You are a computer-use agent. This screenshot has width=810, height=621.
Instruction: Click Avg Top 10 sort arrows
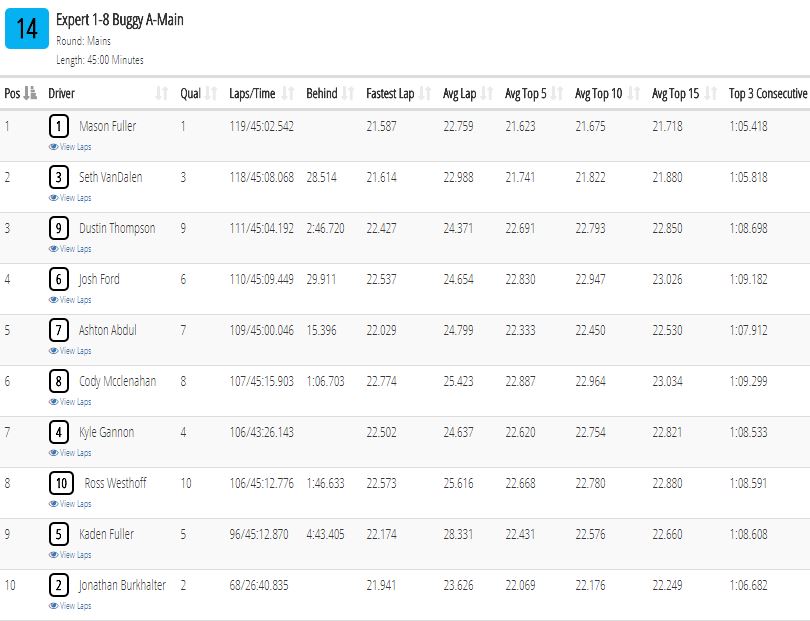[x=634, y=93]
